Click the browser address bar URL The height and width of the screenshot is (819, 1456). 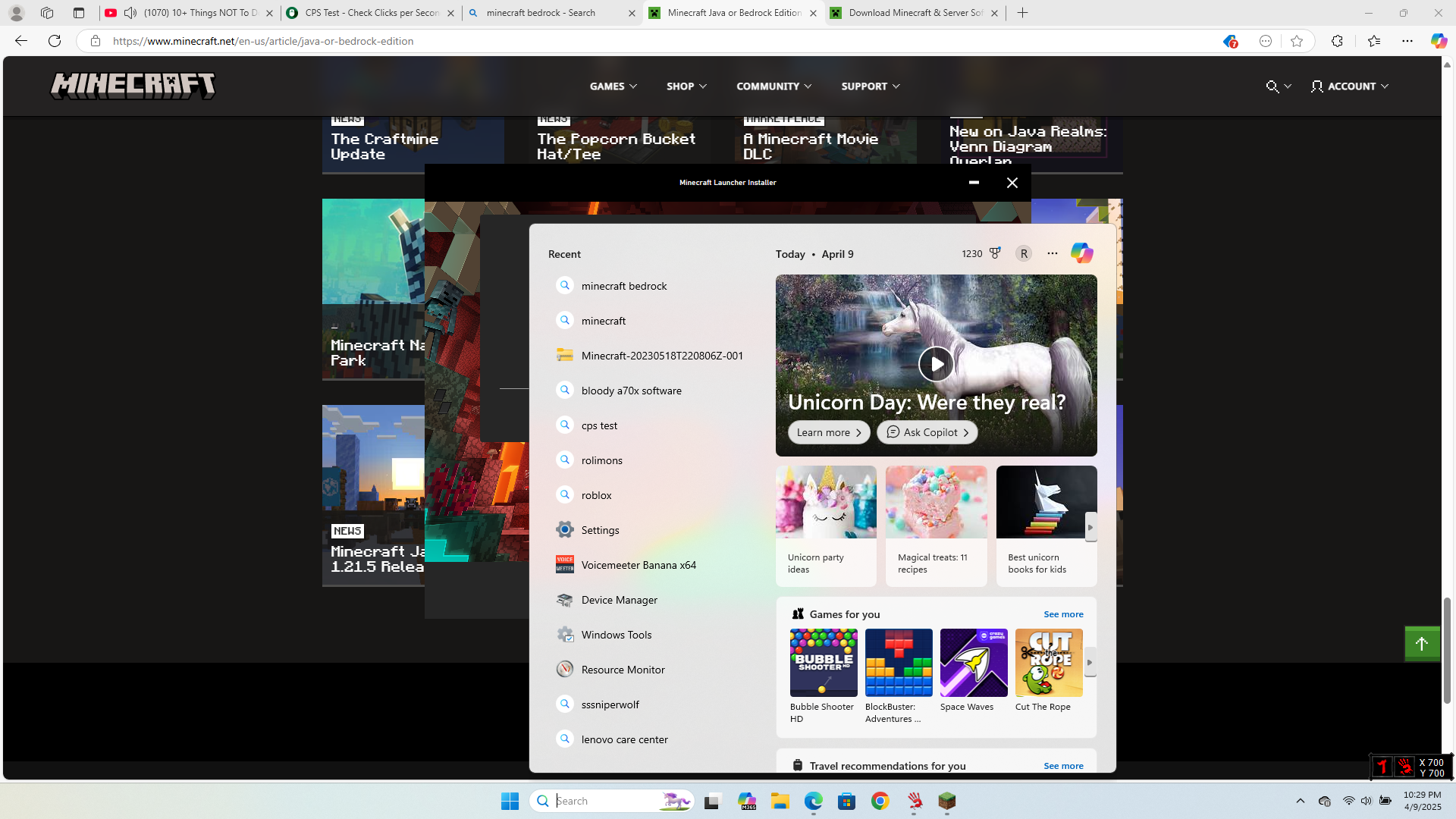tap(263, 41)
